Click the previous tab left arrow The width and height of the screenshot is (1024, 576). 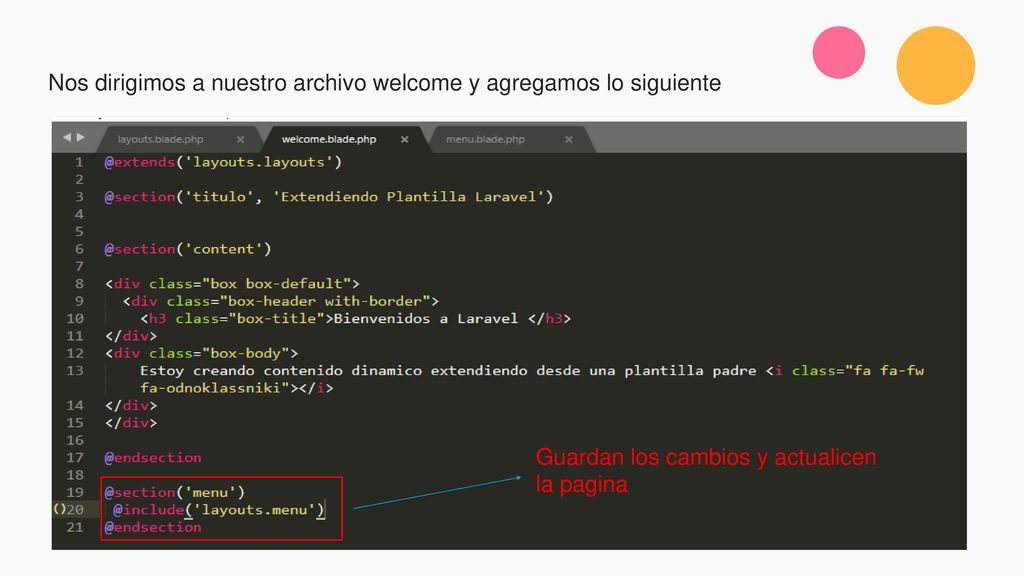pyautogui.click(x=67, y=137)
